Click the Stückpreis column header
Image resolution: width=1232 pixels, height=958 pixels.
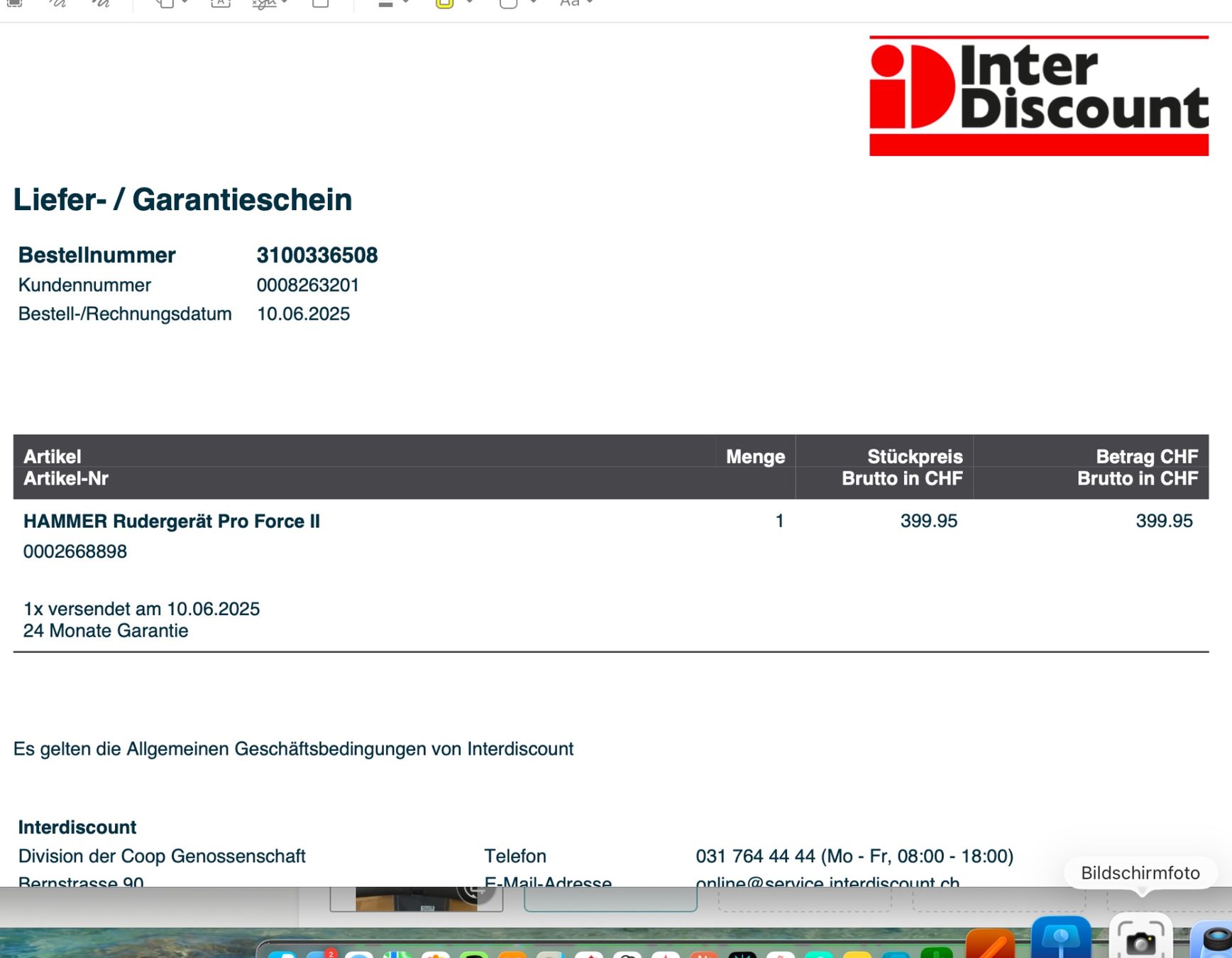[915, 456]
